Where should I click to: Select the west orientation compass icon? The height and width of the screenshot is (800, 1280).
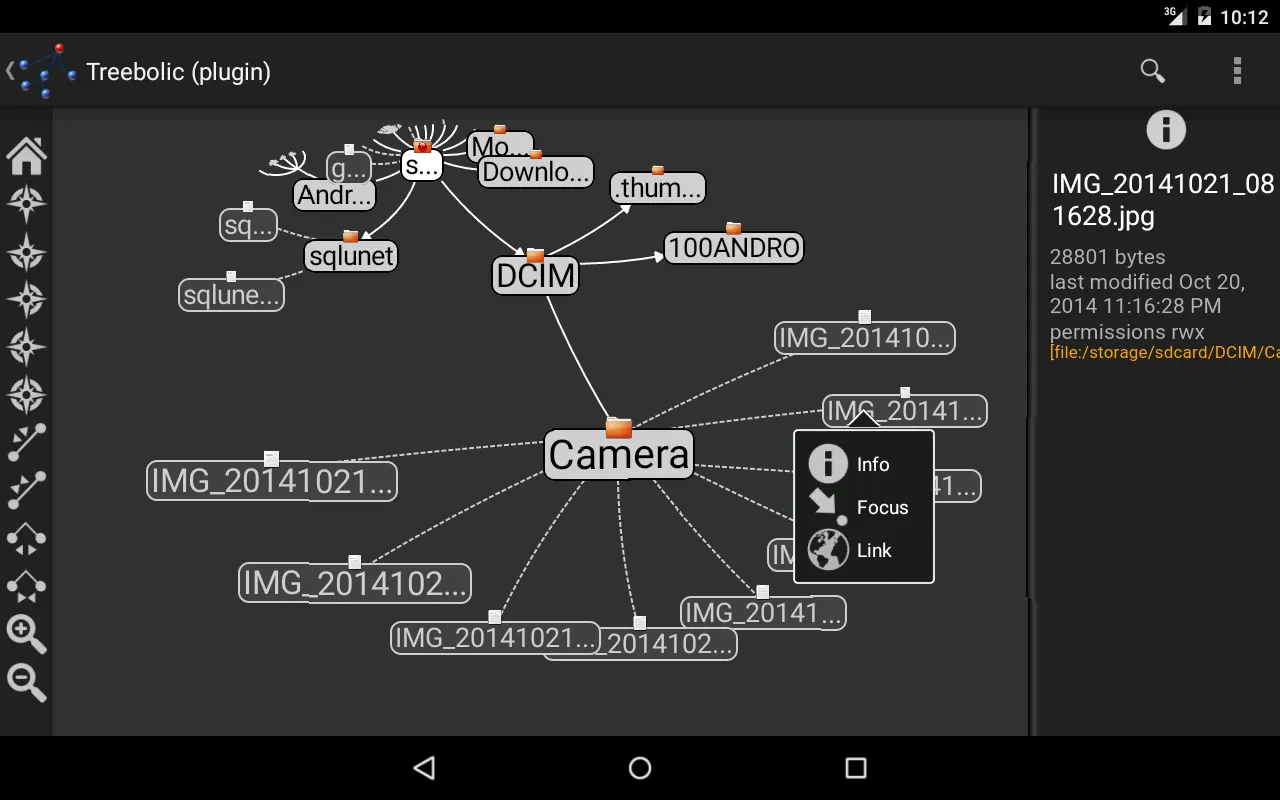[27, 347]
